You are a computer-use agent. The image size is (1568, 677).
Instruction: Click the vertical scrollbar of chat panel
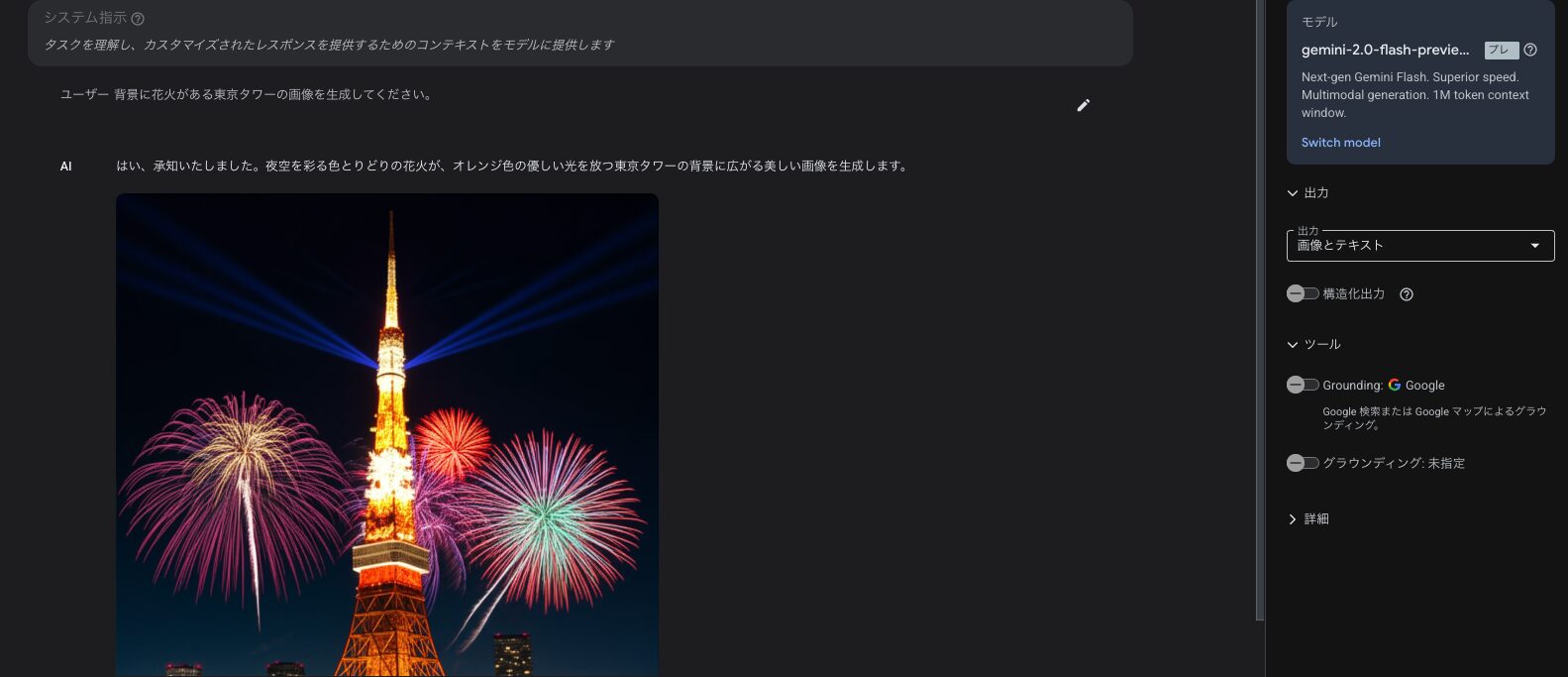(x=1260, y=309)
